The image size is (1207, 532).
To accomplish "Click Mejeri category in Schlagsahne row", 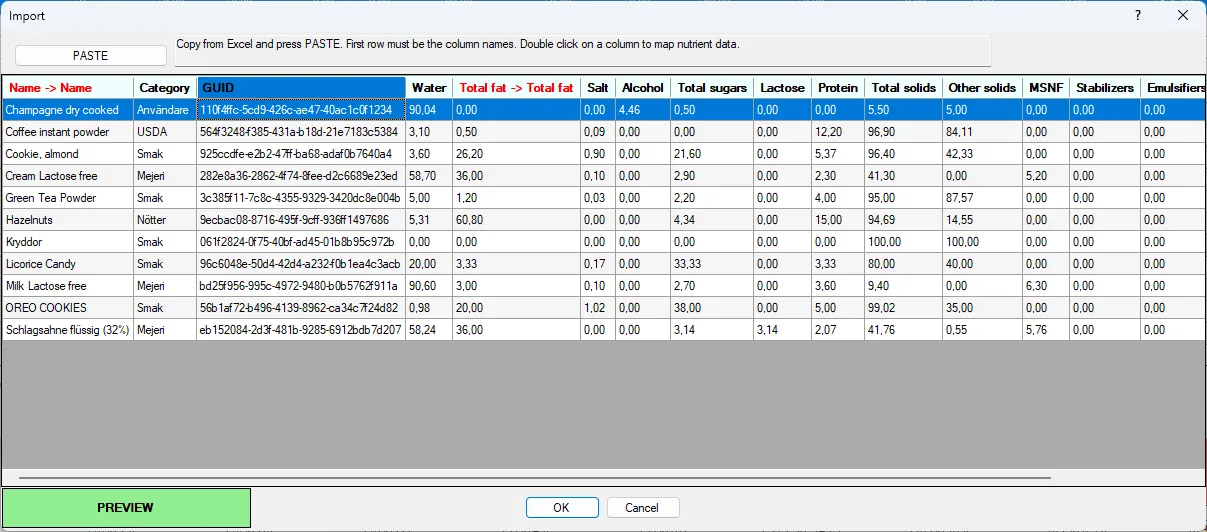I will coord(164,330).
